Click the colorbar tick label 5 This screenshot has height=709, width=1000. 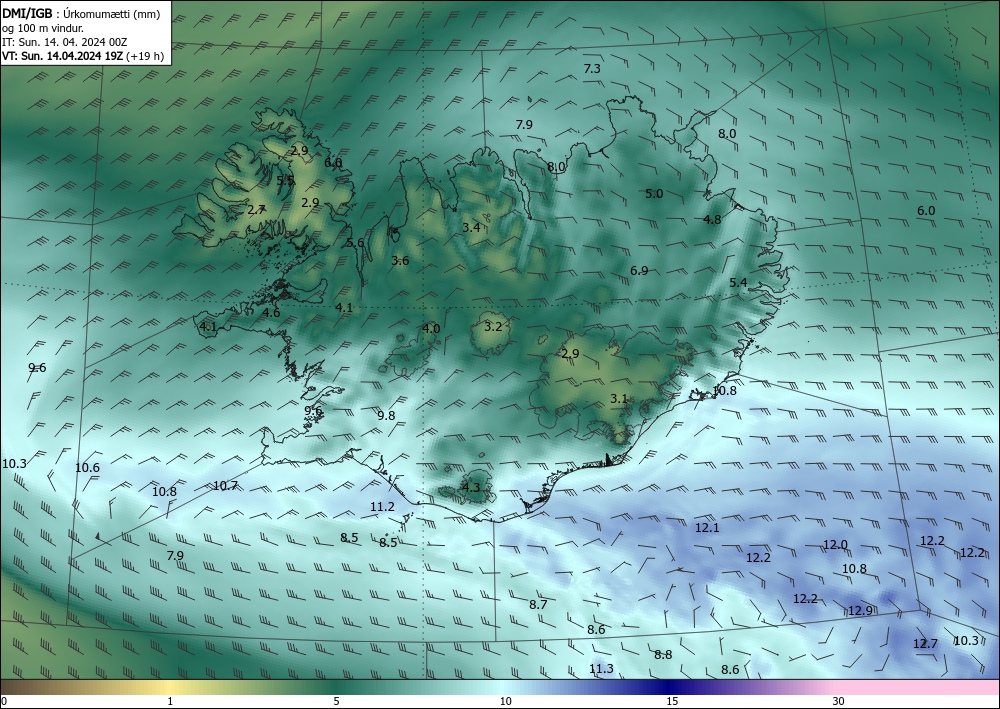click(x=336, y=702)
